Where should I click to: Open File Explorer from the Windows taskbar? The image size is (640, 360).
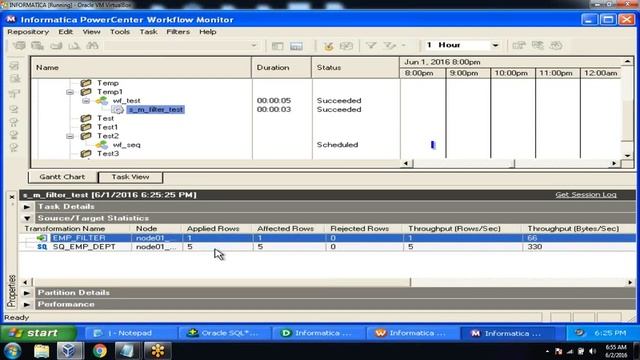pyautogui.click(x=41, y=351)
